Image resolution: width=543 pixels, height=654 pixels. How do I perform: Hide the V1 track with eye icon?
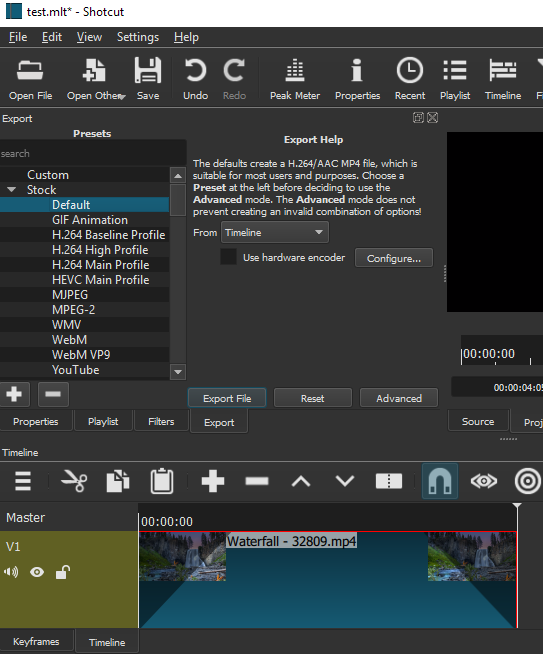pos(37,572)
